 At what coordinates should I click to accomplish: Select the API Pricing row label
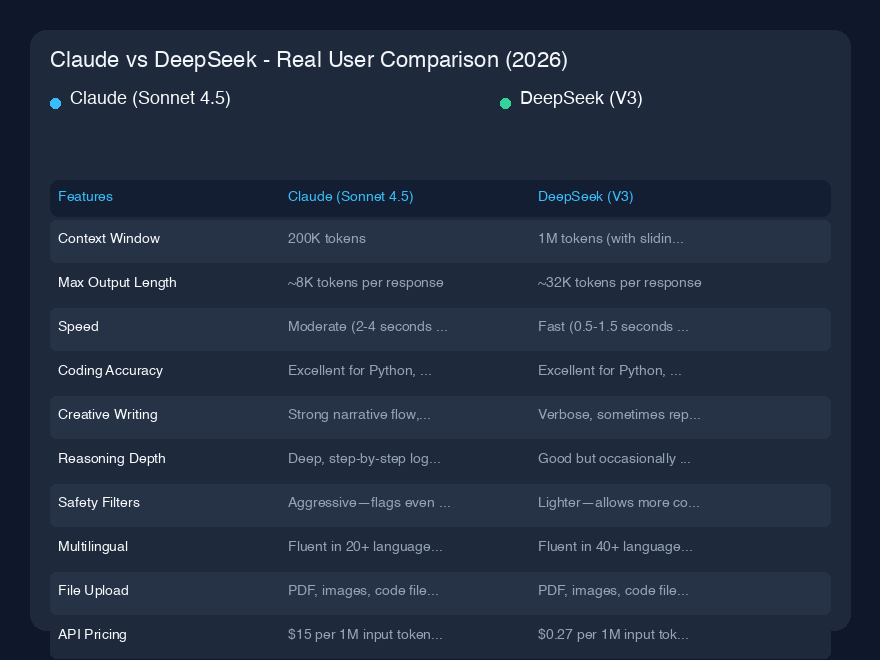92,634
